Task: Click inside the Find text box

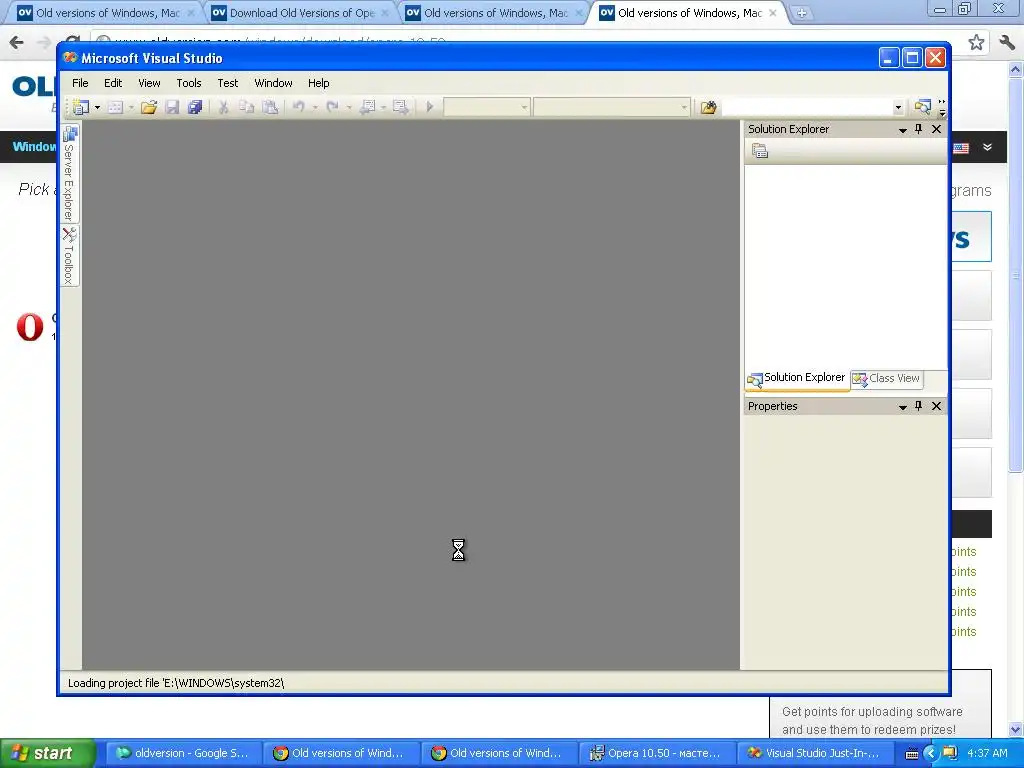Action: (807, 107)
